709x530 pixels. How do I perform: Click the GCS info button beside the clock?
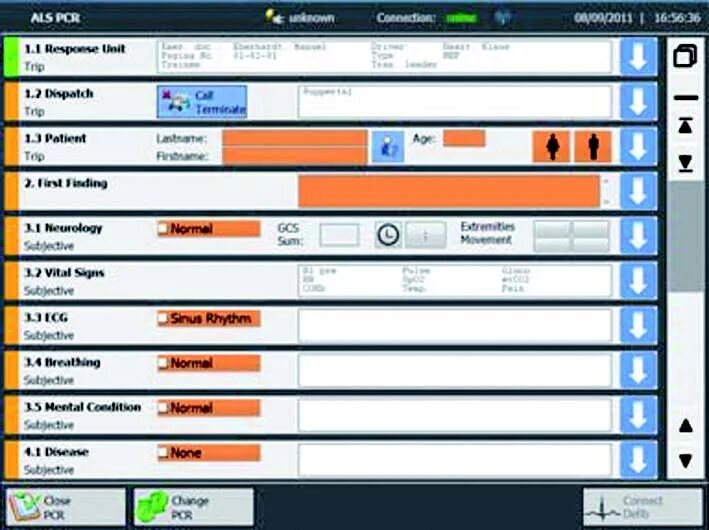[x=425, y=235]
